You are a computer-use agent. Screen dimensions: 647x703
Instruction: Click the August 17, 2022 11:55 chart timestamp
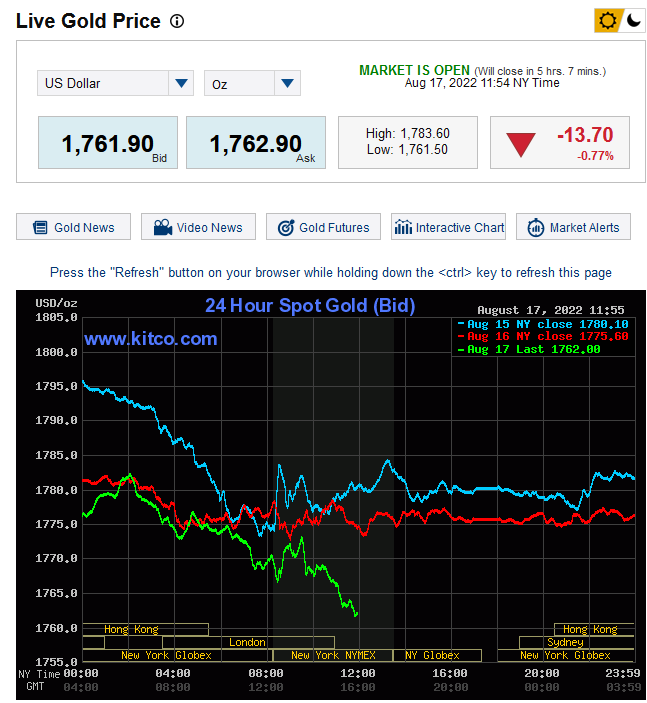[551, 310]
